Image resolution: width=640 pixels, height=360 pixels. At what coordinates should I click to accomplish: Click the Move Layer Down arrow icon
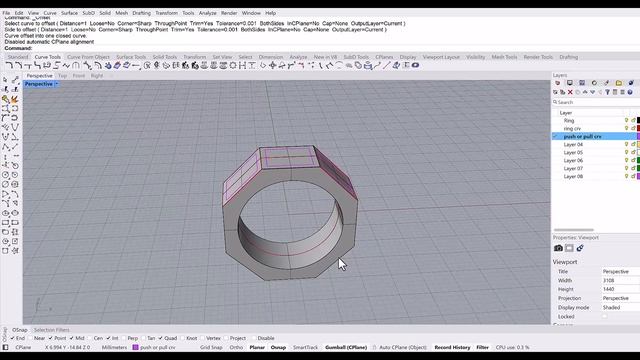tap(592, 92)
